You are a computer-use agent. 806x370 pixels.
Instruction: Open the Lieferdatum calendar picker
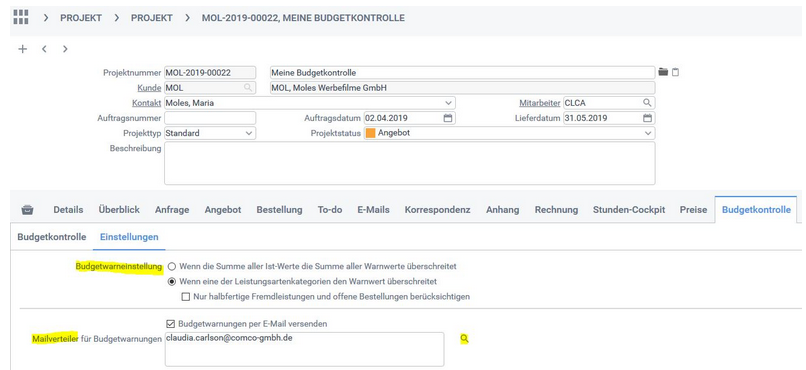[648, 118]
